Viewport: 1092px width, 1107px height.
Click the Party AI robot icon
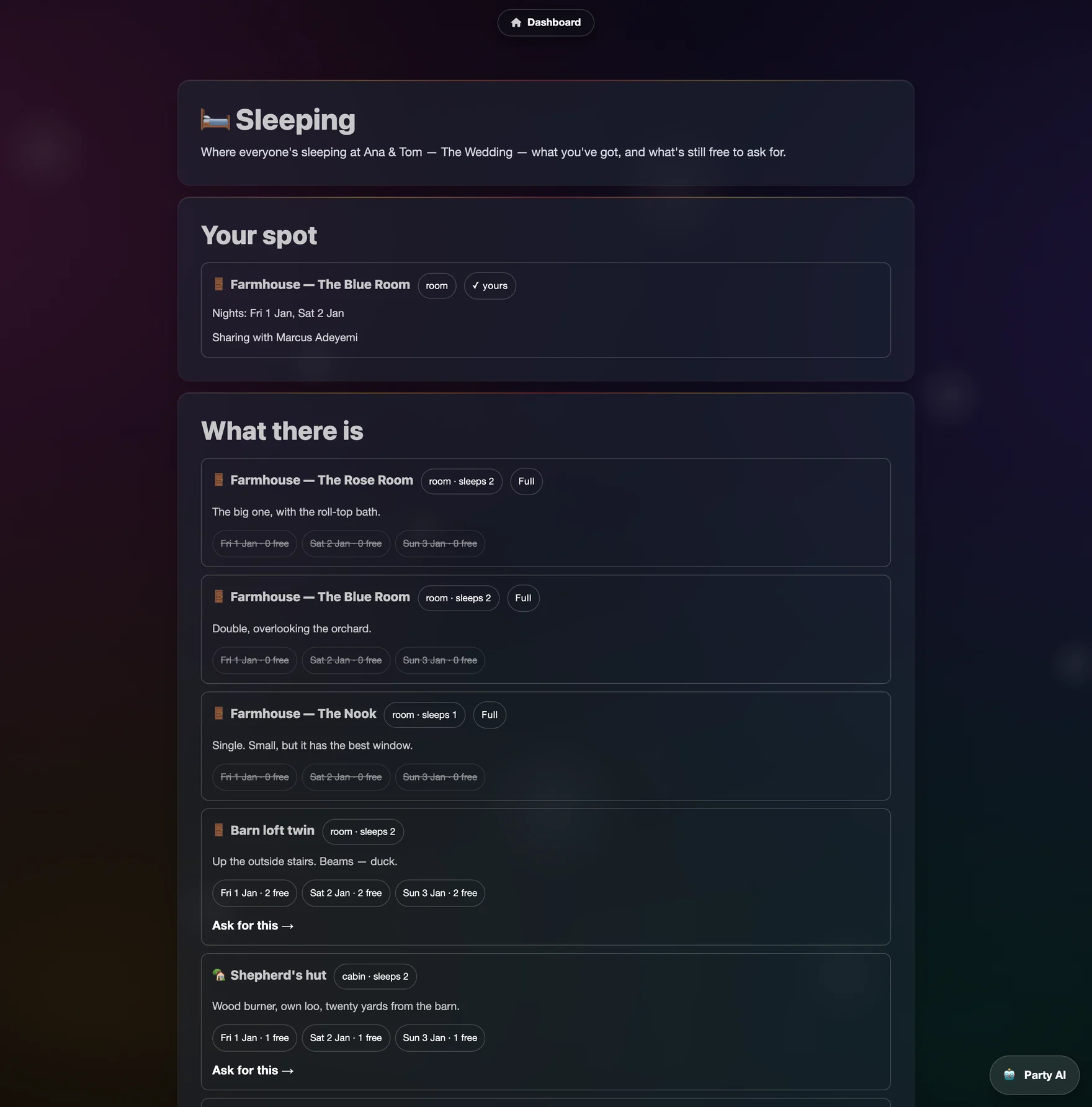point(1009,1075)
